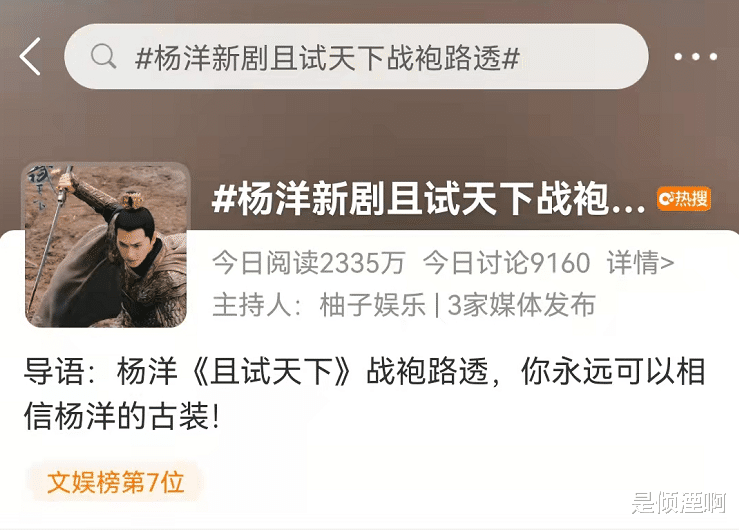This screenshot has height=530, width=739.
Task: Click 3家媒体发布 media link
Action: (x=521, y=304)
